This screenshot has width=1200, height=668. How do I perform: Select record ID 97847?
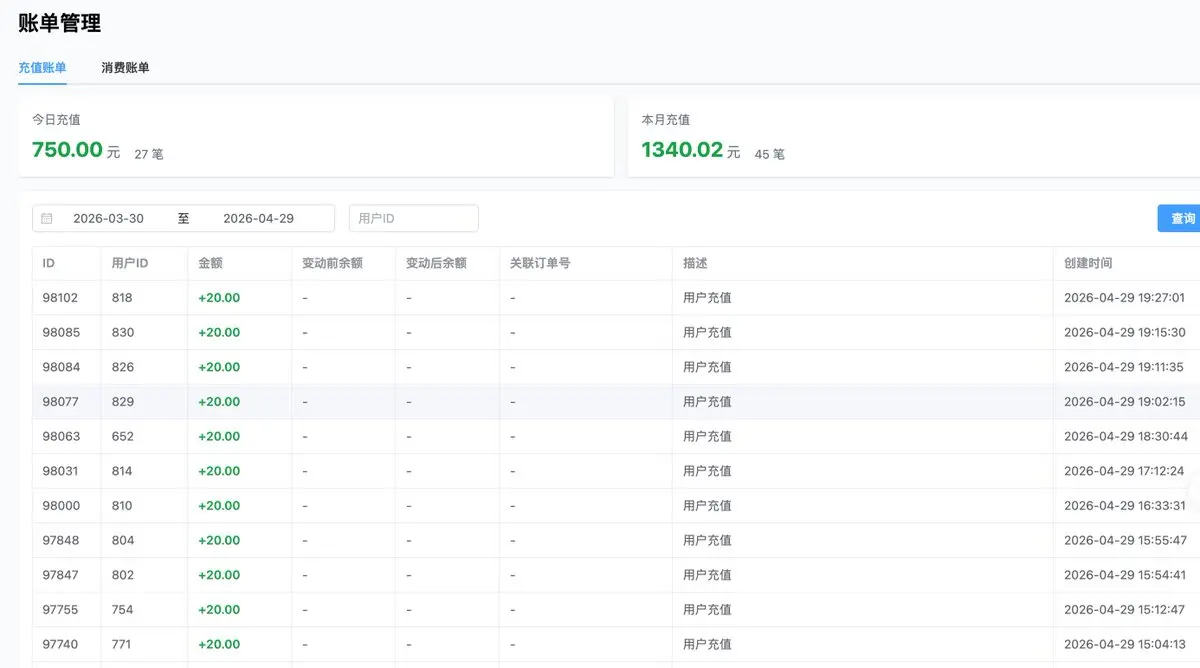61,575
